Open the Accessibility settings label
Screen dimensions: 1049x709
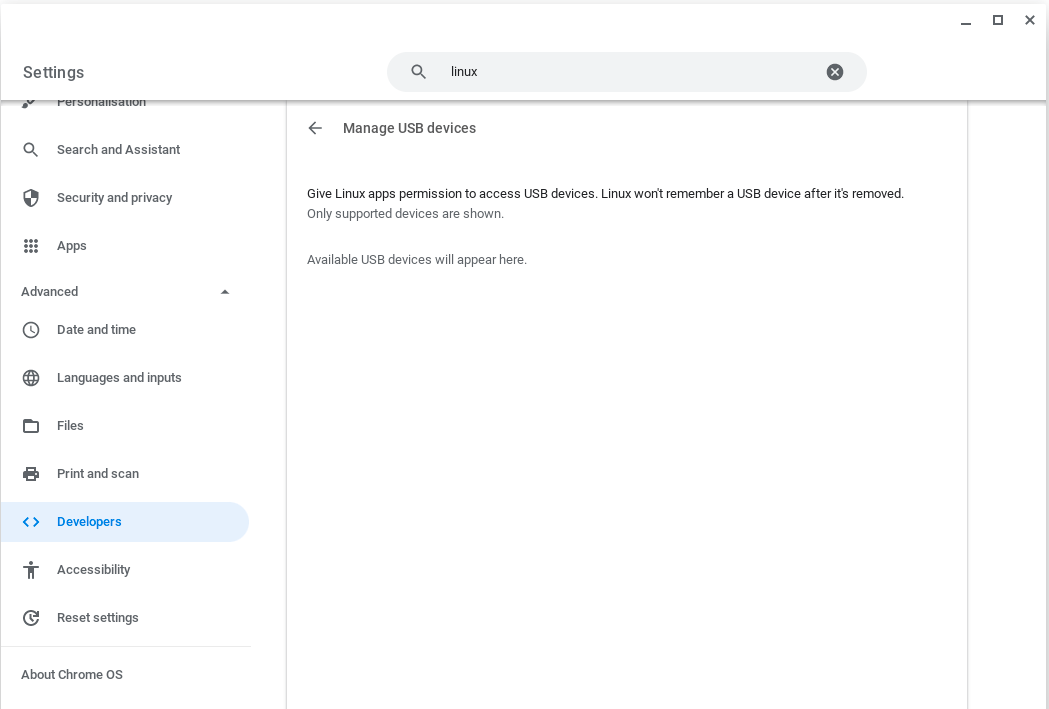click(93, 570)
